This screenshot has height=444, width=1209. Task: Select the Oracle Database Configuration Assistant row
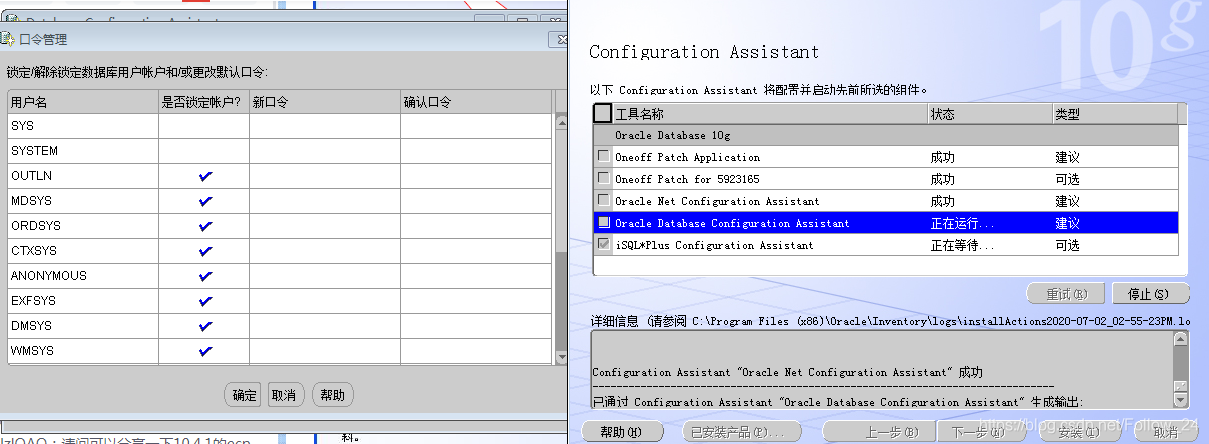pyautogui.click(x=886, y=223)
